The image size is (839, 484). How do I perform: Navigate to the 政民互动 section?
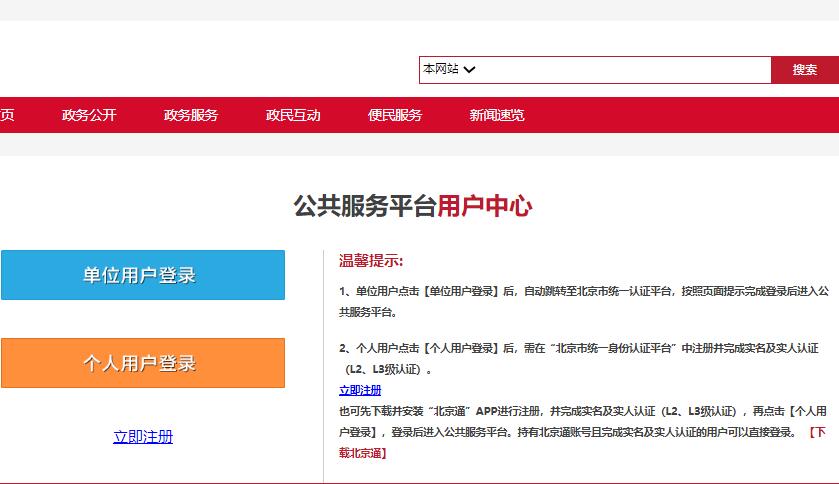click(x=293, y=115)
